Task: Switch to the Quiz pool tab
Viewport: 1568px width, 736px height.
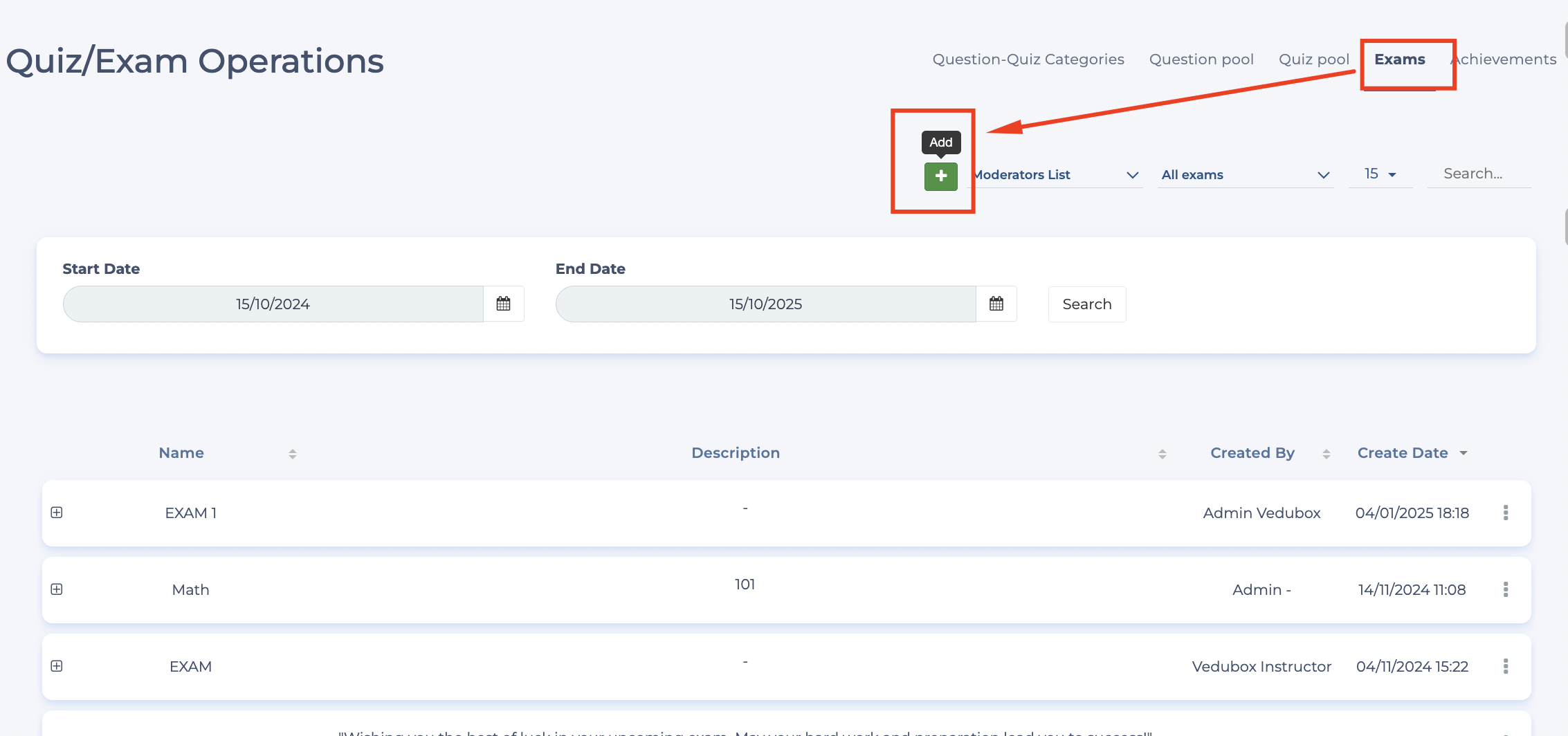Action: (x=1313, y=59)
